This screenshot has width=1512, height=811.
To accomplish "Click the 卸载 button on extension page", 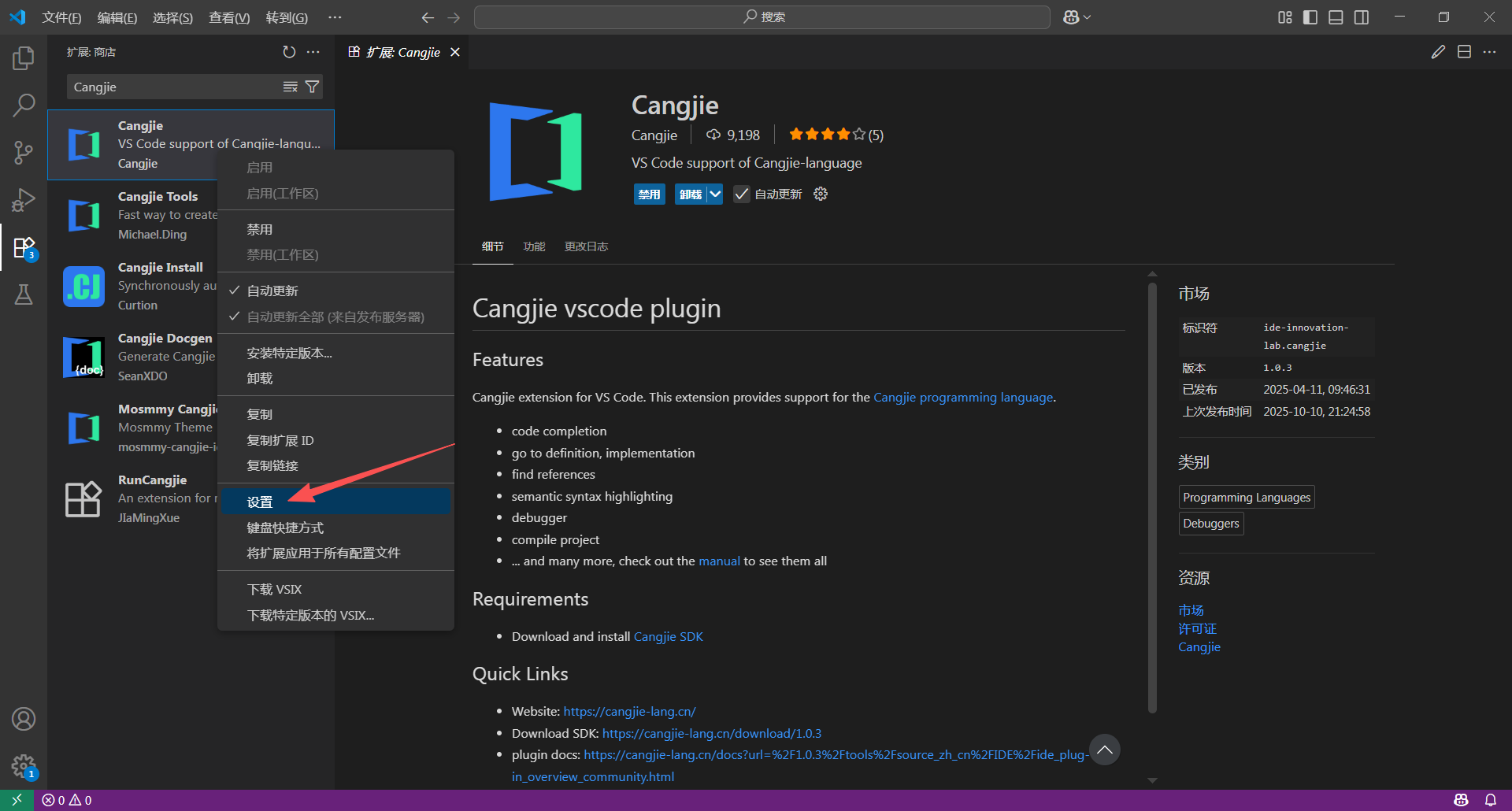I will pyautogui.click(x=691, y=194).
